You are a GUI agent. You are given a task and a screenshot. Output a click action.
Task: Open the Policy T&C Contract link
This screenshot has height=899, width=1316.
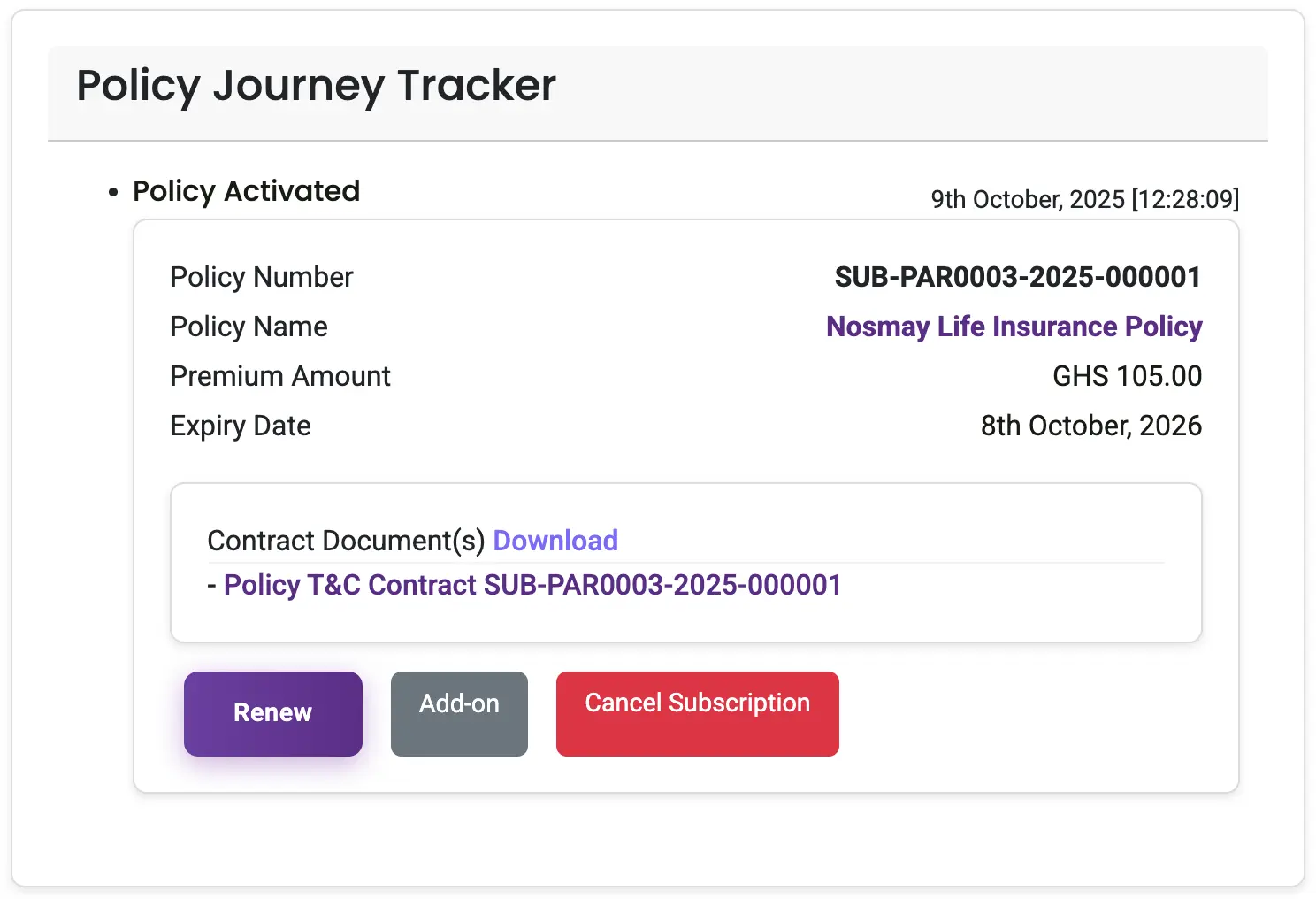pyautogui.click(x=532, y=585)
